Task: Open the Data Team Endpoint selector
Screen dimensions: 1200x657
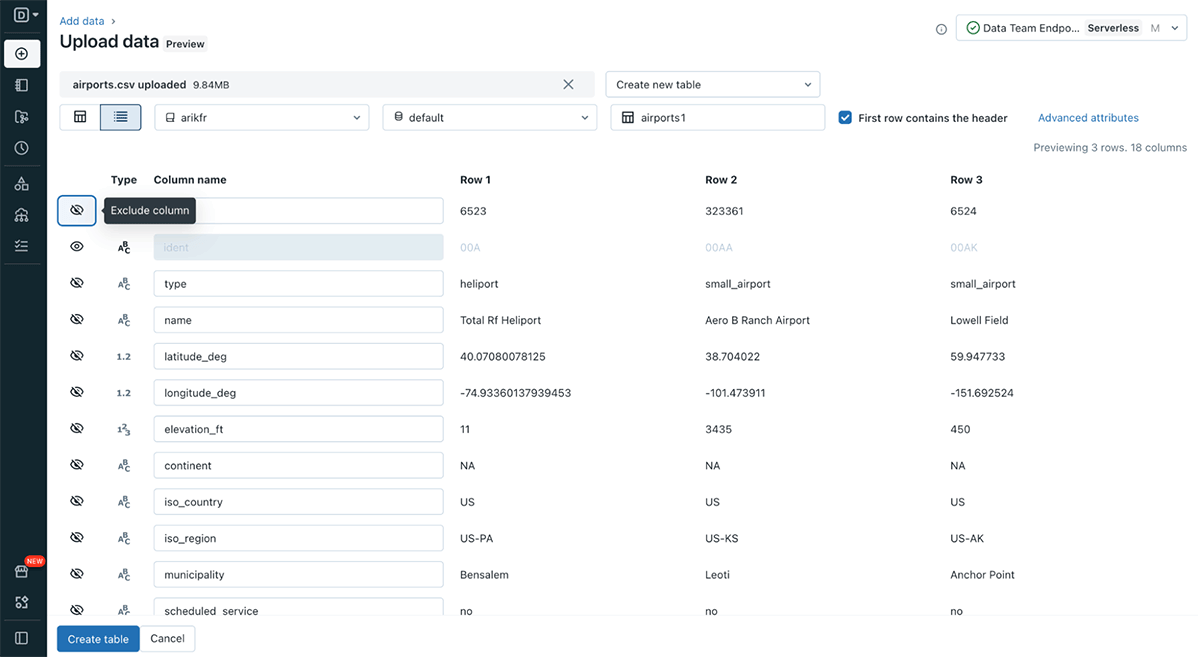Action: click(1070, 28)
